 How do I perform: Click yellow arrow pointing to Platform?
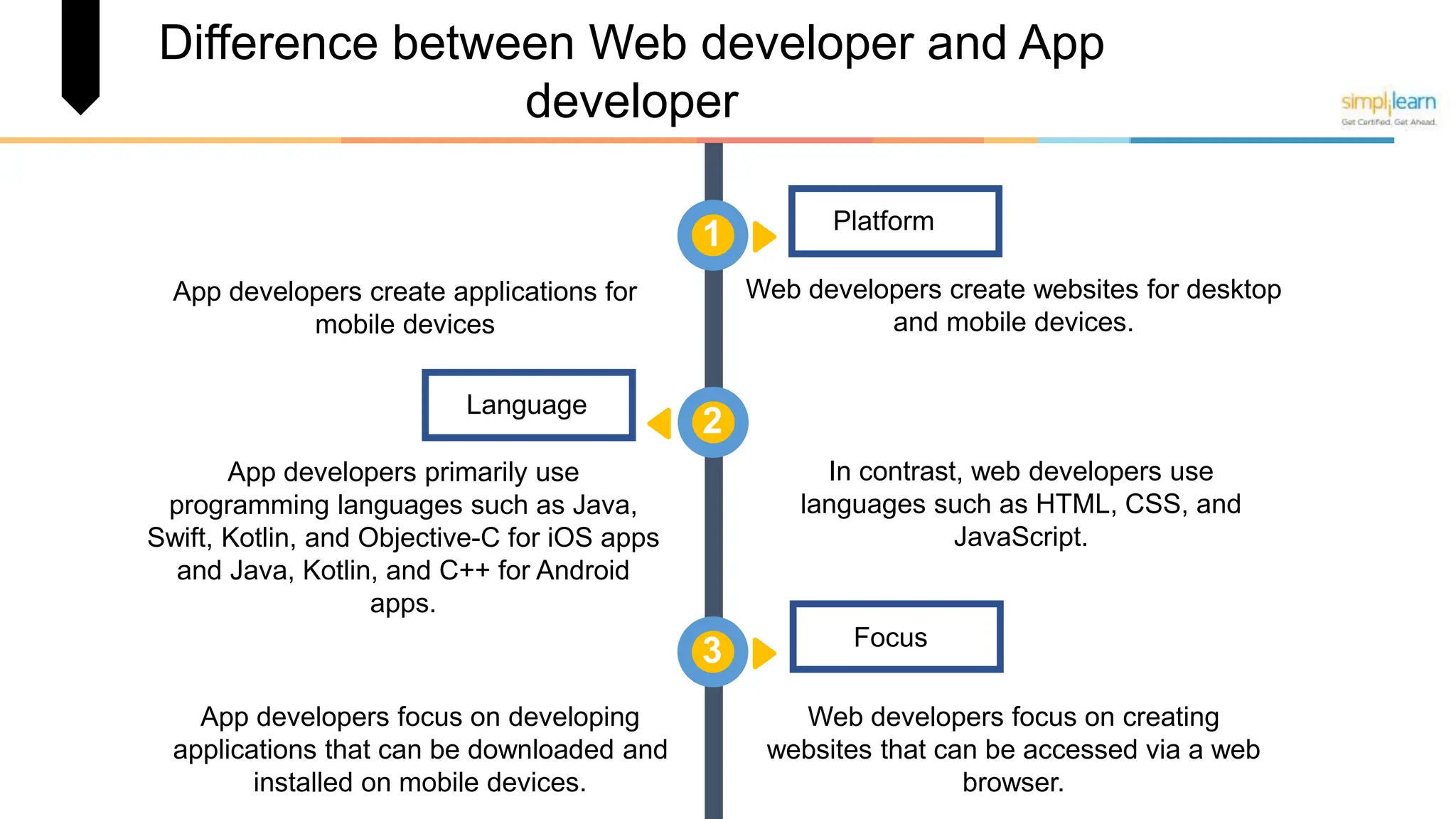pos(762,236)
